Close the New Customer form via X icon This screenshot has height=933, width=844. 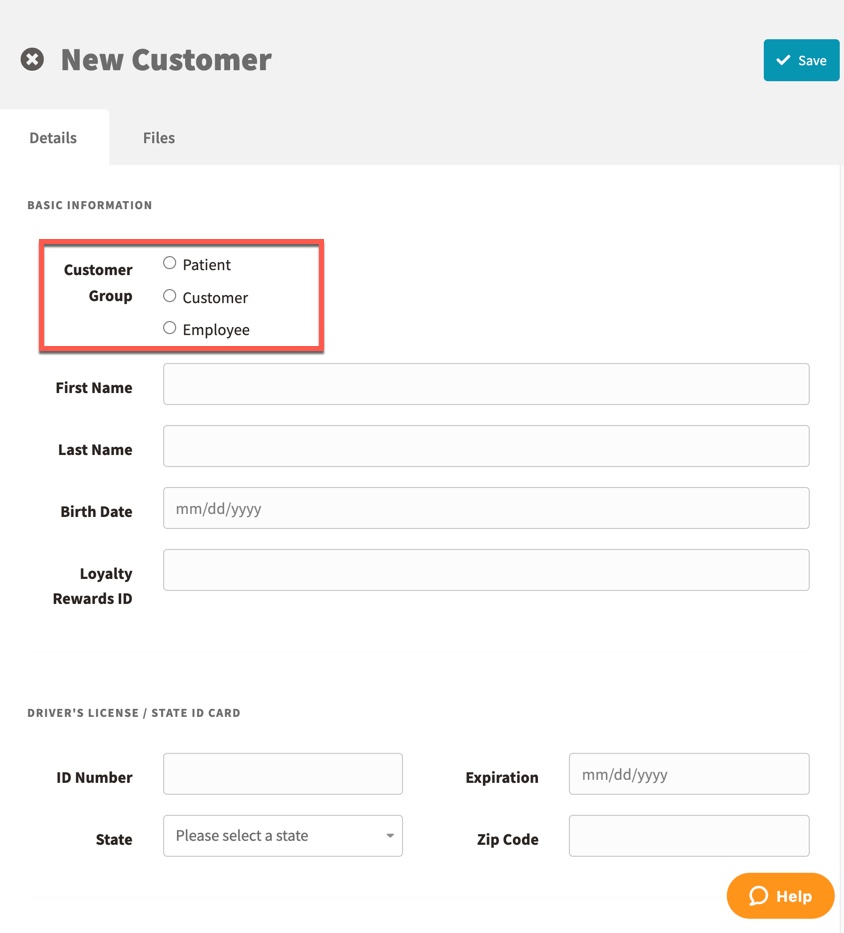click(32, 60)
